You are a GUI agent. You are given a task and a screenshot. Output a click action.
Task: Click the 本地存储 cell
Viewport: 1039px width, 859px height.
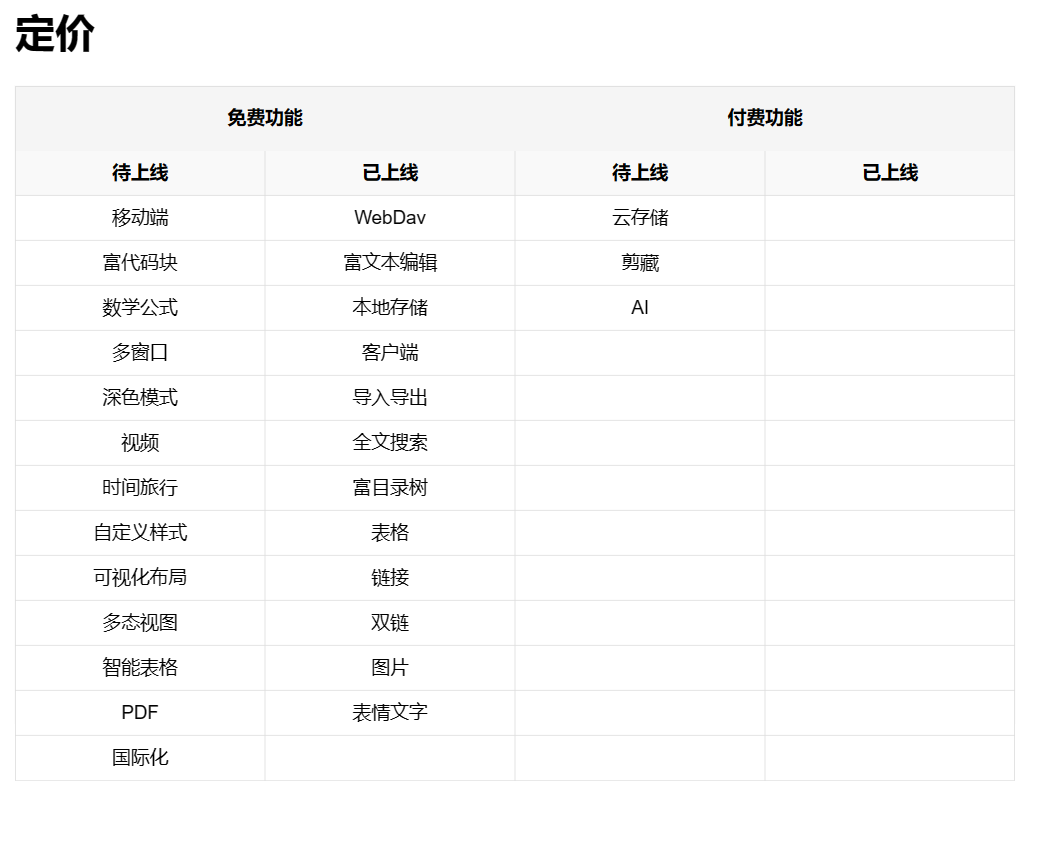pos(390,308)
